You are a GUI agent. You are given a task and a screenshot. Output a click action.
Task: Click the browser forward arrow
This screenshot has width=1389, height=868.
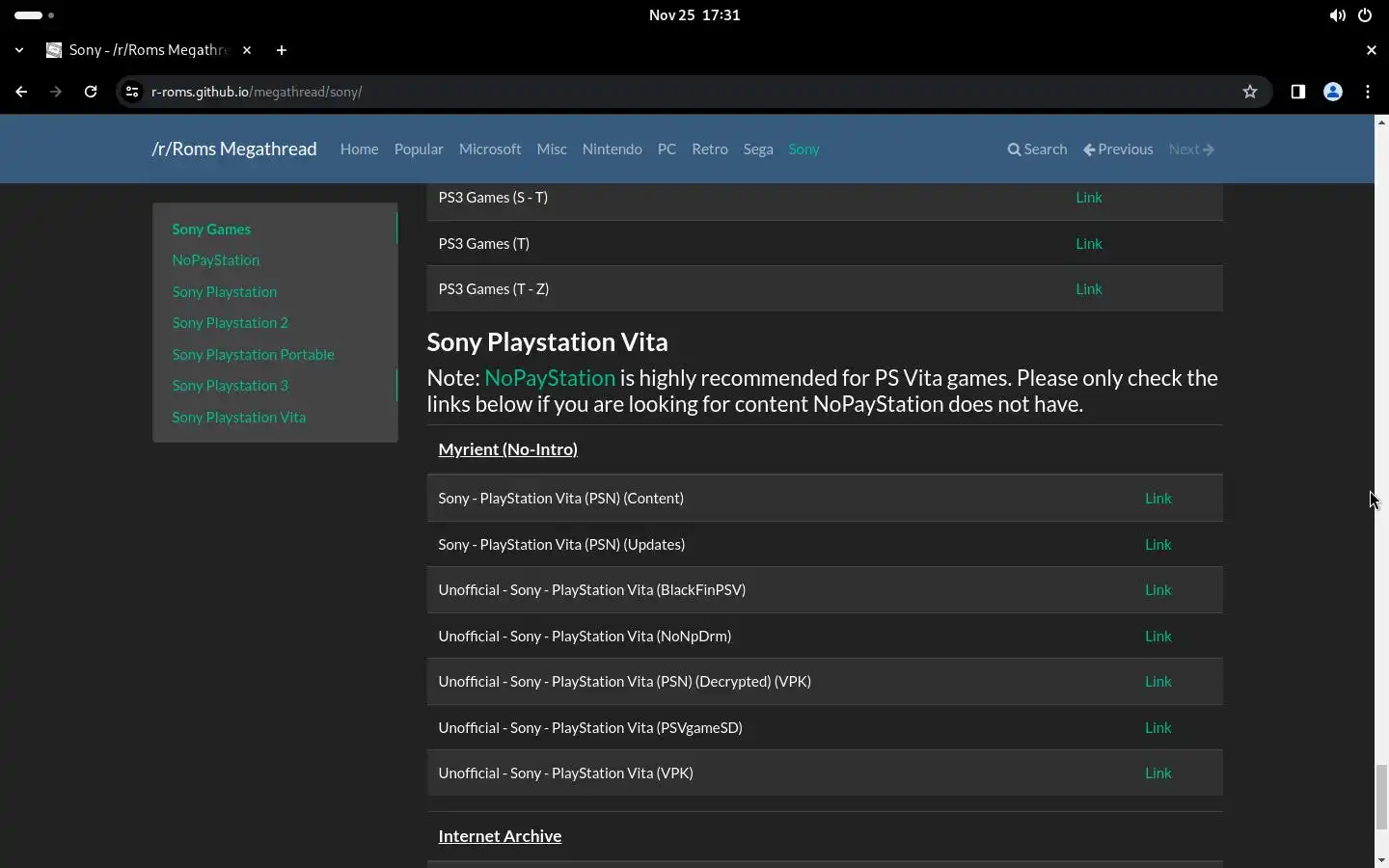(56, 92)
